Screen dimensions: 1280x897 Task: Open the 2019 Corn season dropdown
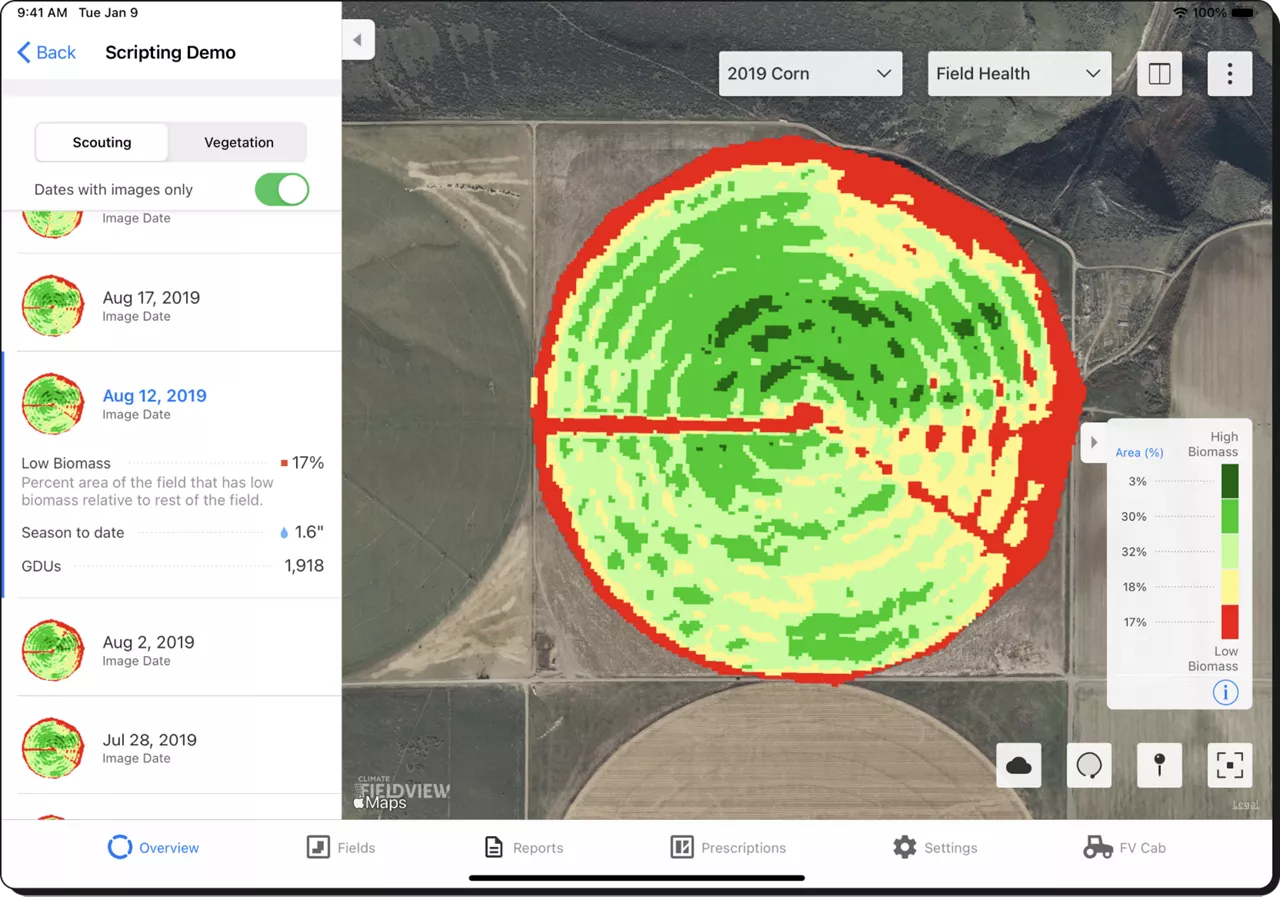810,74
